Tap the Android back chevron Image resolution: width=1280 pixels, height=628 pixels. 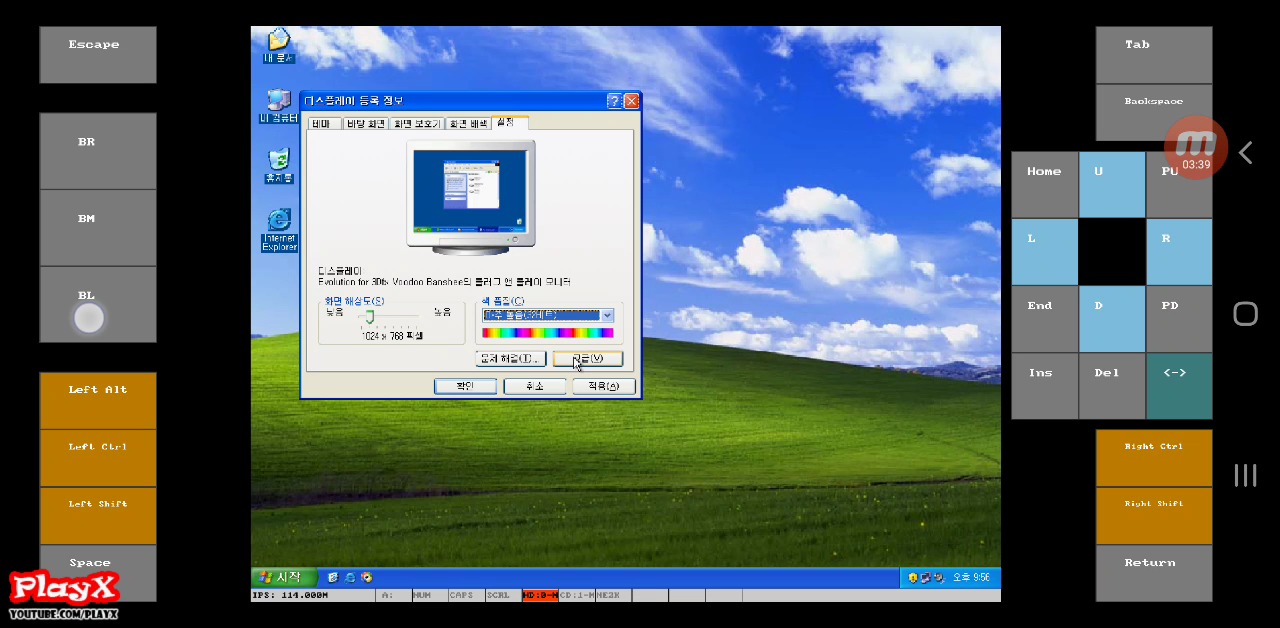[x=1245, y=152]
